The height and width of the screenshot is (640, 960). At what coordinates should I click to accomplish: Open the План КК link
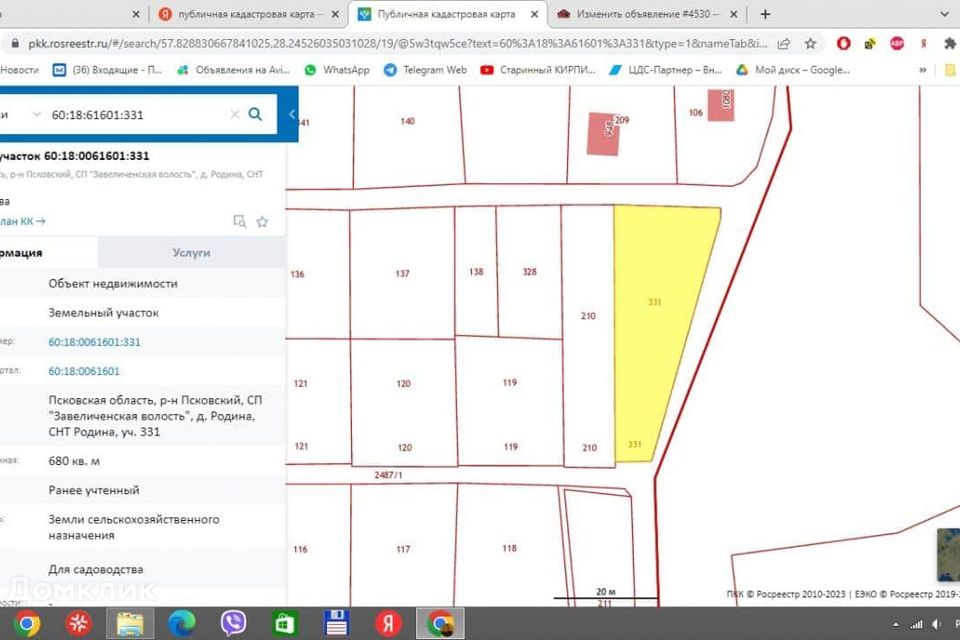(x=25, y=221)
